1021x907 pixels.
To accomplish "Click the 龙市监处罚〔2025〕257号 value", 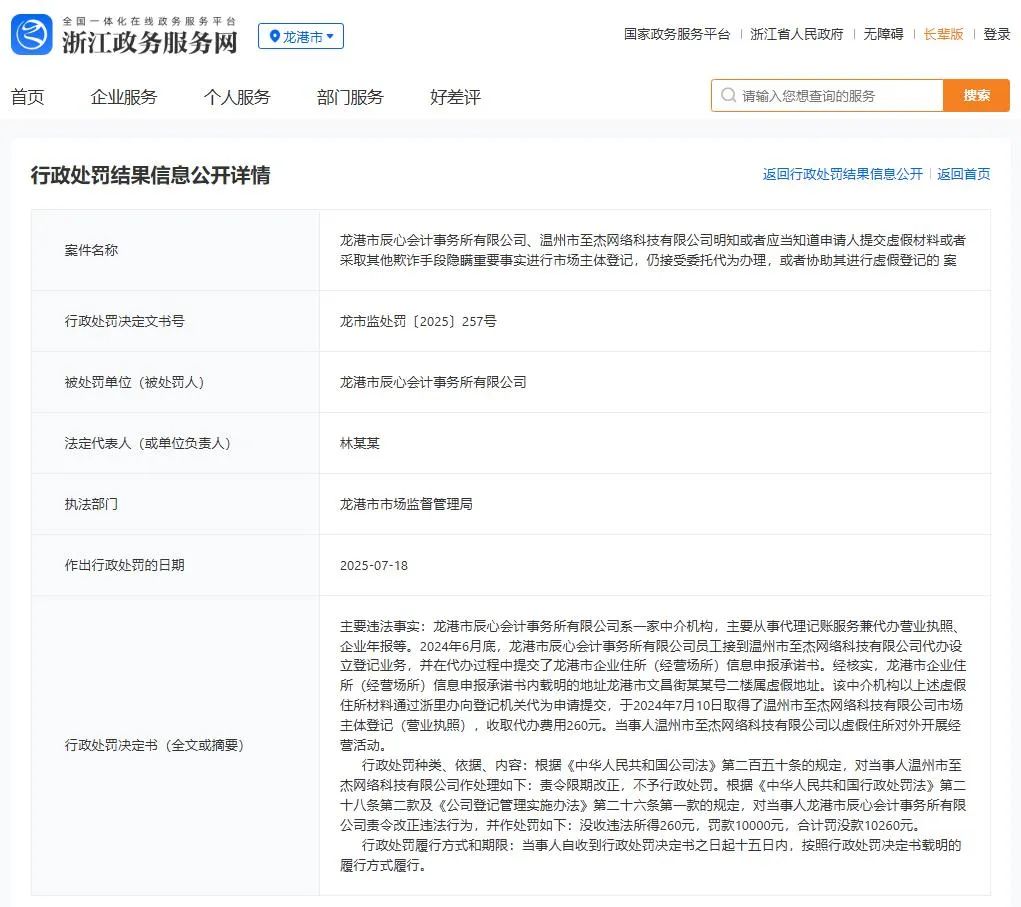I will point(418,321).
